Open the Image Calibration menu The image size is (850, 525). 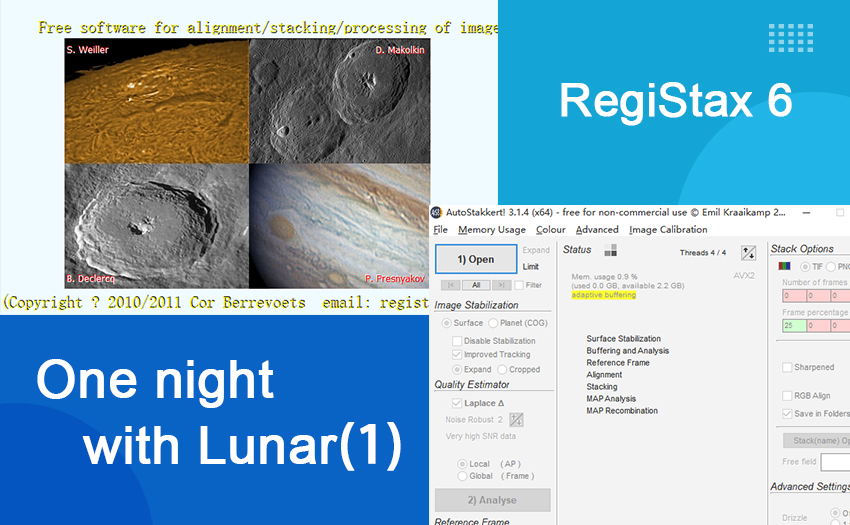tap(668, 229)
